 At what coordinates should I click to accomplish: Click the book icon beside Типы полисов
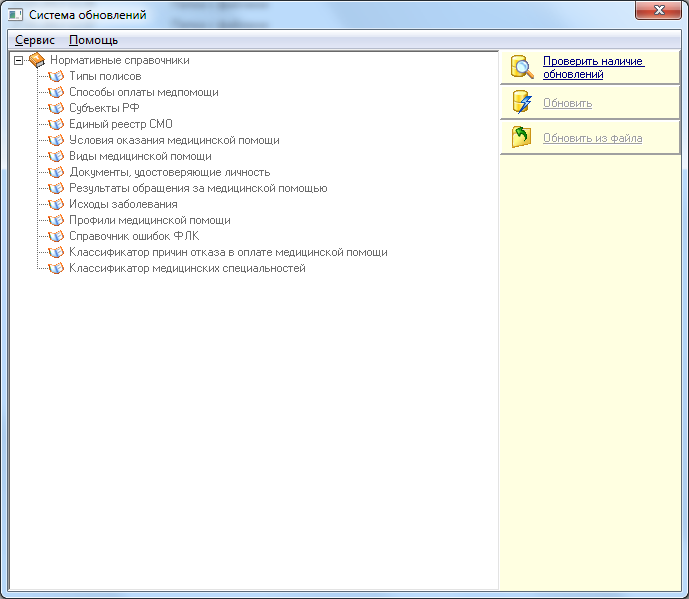click(x=56, y=76)
